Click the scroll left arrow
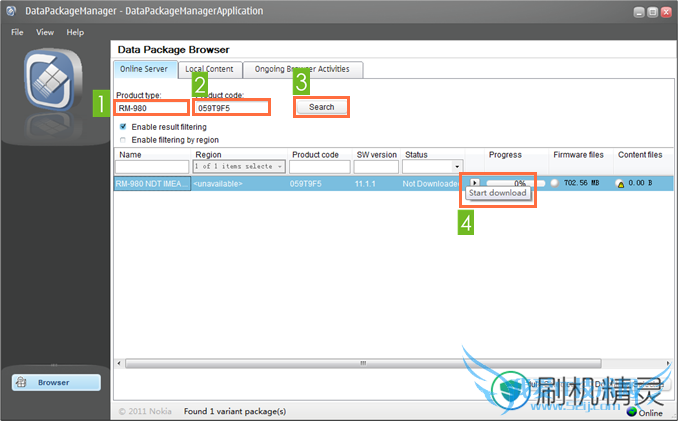 coord(119,363)
